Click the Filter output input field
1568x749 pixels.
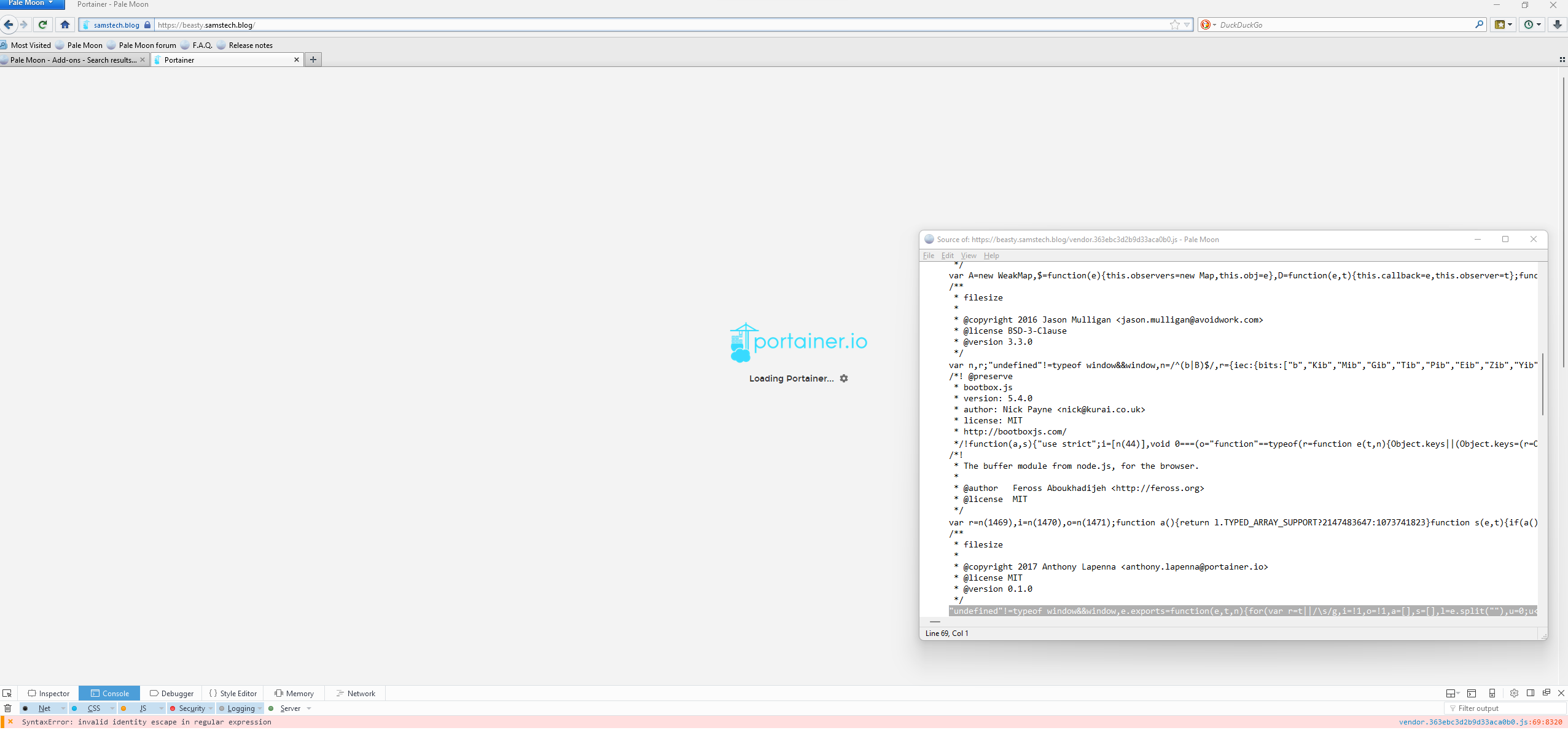pos(1504,708)
